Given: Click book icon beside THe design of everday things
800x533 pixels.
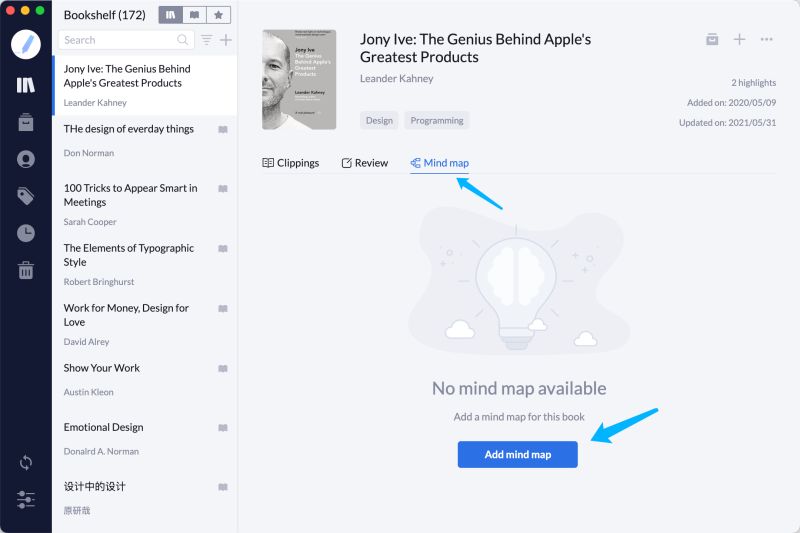Looking at the screenshot, I should (x=223, y=130).
